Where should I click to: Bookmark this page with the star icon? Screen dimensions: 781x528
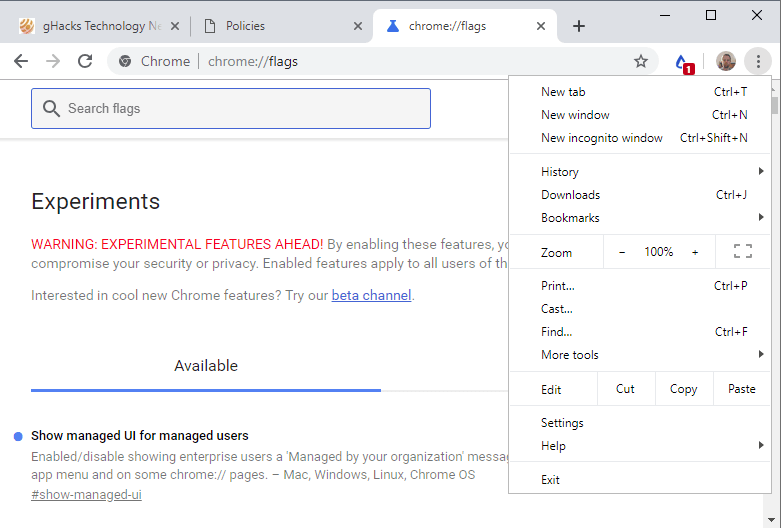641,61
